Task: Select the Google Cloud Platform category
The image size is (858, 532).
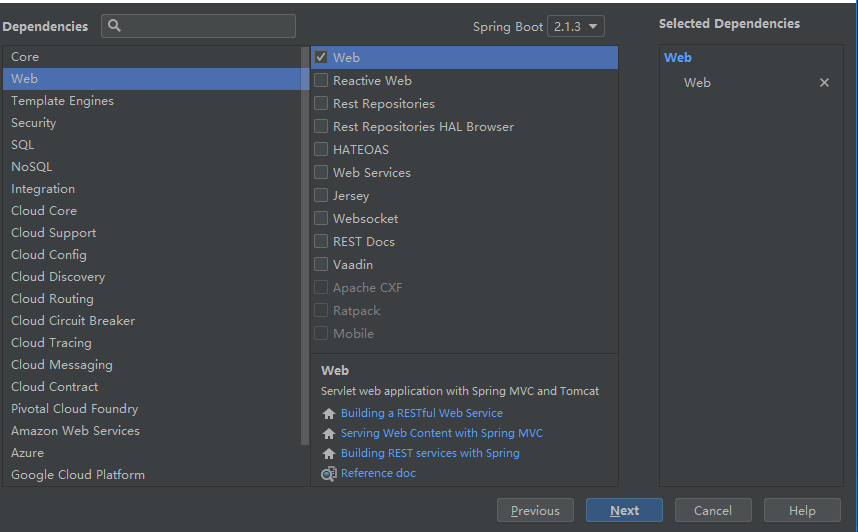Action: pos(152,475)
